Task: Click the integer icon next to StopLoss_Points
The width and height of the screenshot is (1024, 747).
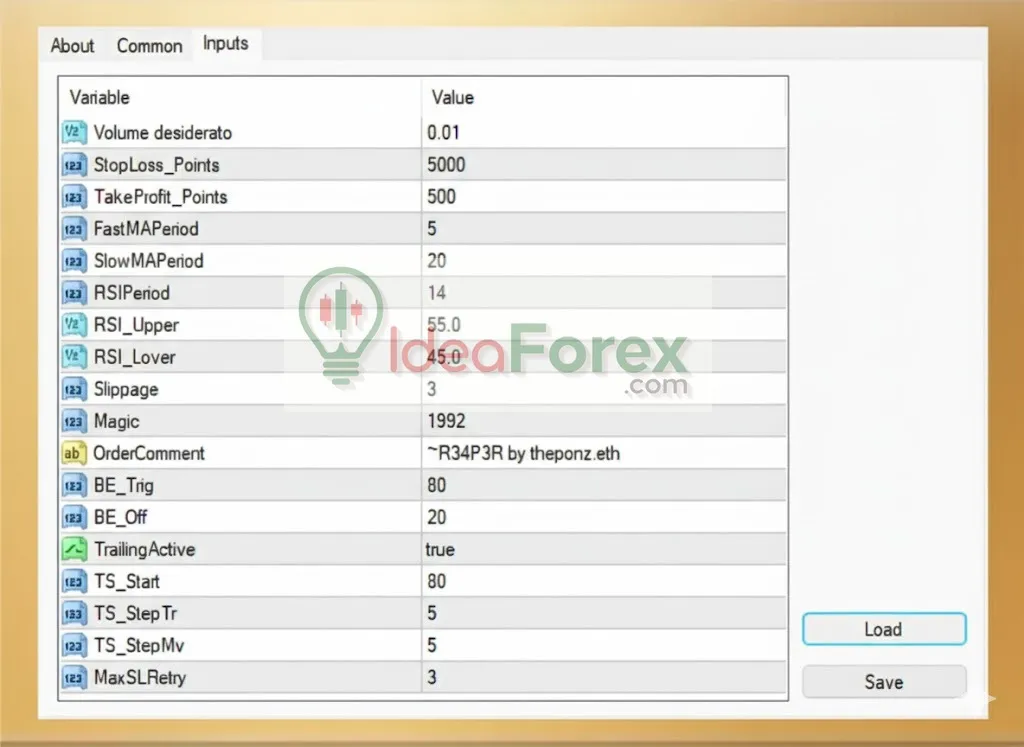Action: click(x=74, y=165)
